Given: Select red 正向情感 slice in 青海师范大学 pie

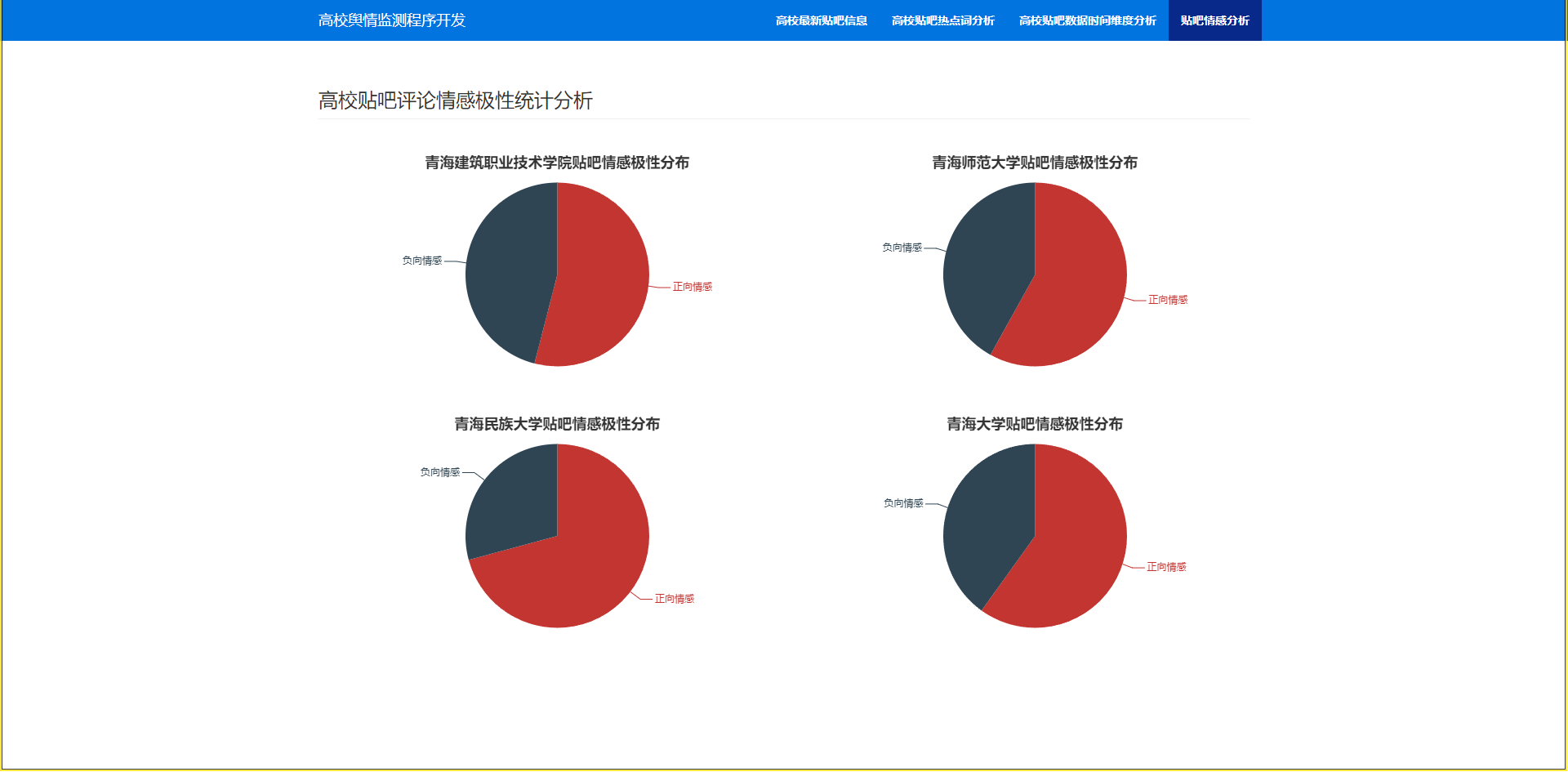Looking at the screenshot, I should click(x=1078, y=286).
